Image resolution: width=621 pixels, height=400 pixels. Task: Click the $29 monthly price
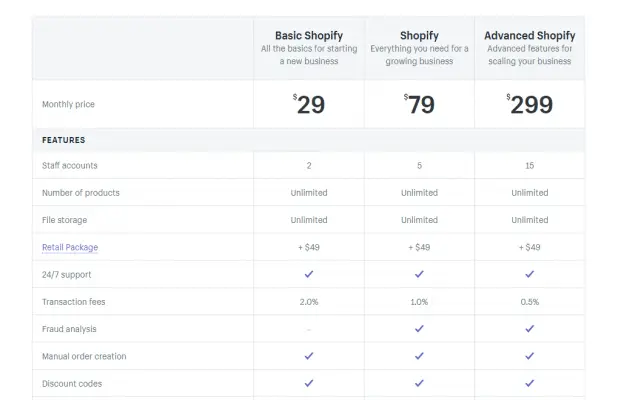point(309,104)
